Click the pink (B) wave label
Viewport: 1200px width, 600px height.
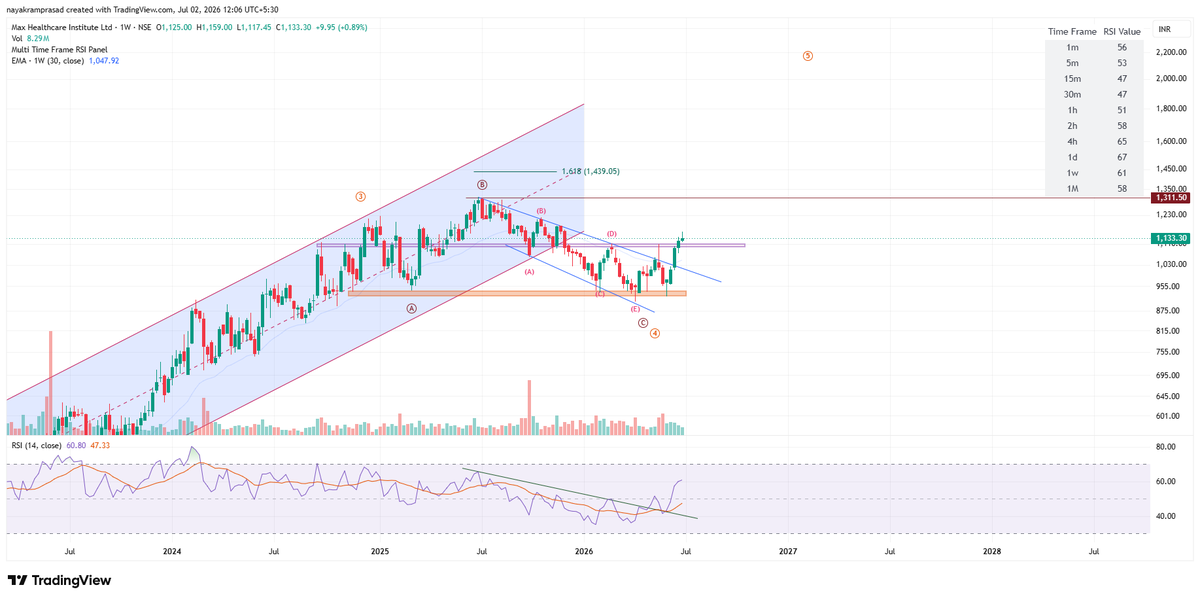tap(541, 211)
